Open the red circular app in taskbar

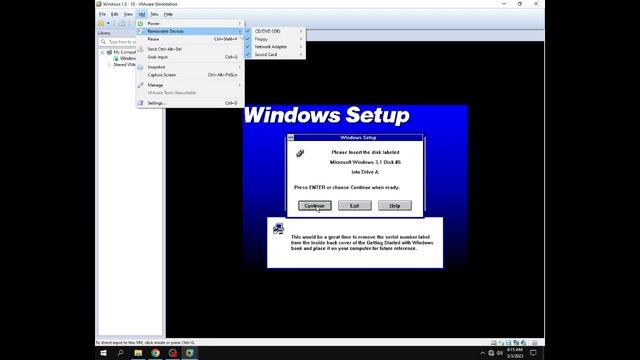pos(173,353)
